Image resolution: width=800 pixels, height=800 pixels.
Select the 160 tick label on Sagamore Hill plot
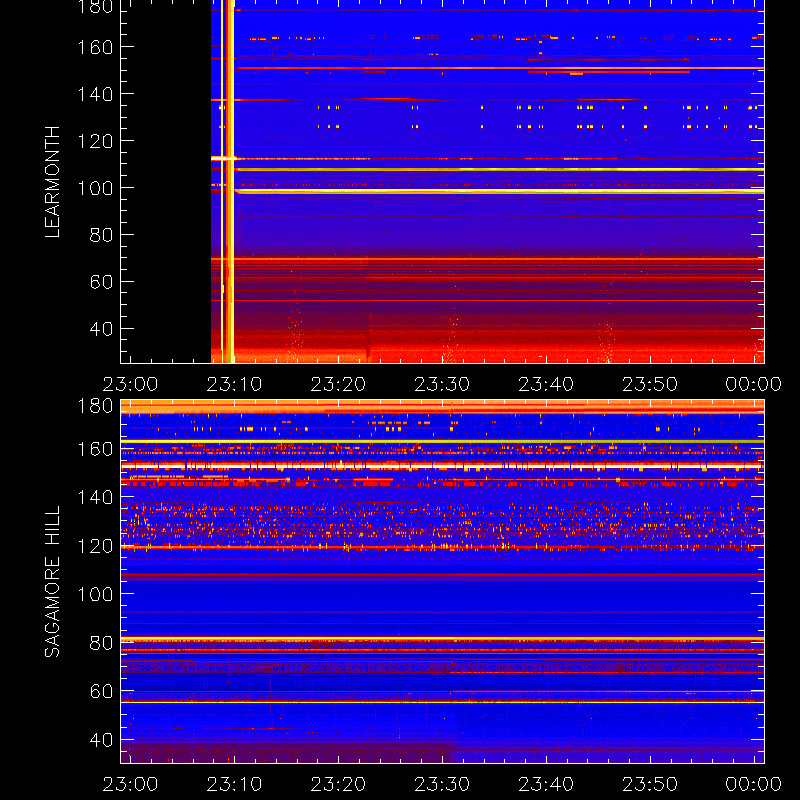point(95,449)
